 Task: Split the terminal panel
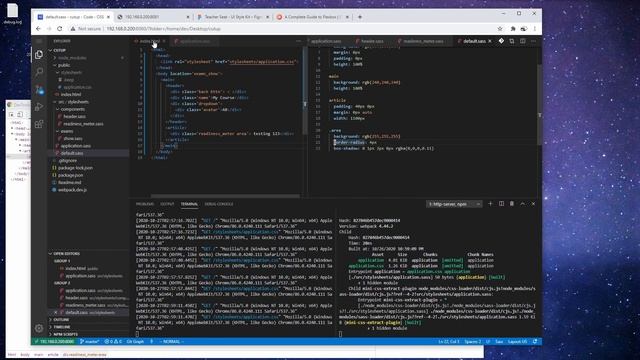click(x=501, y=204)
